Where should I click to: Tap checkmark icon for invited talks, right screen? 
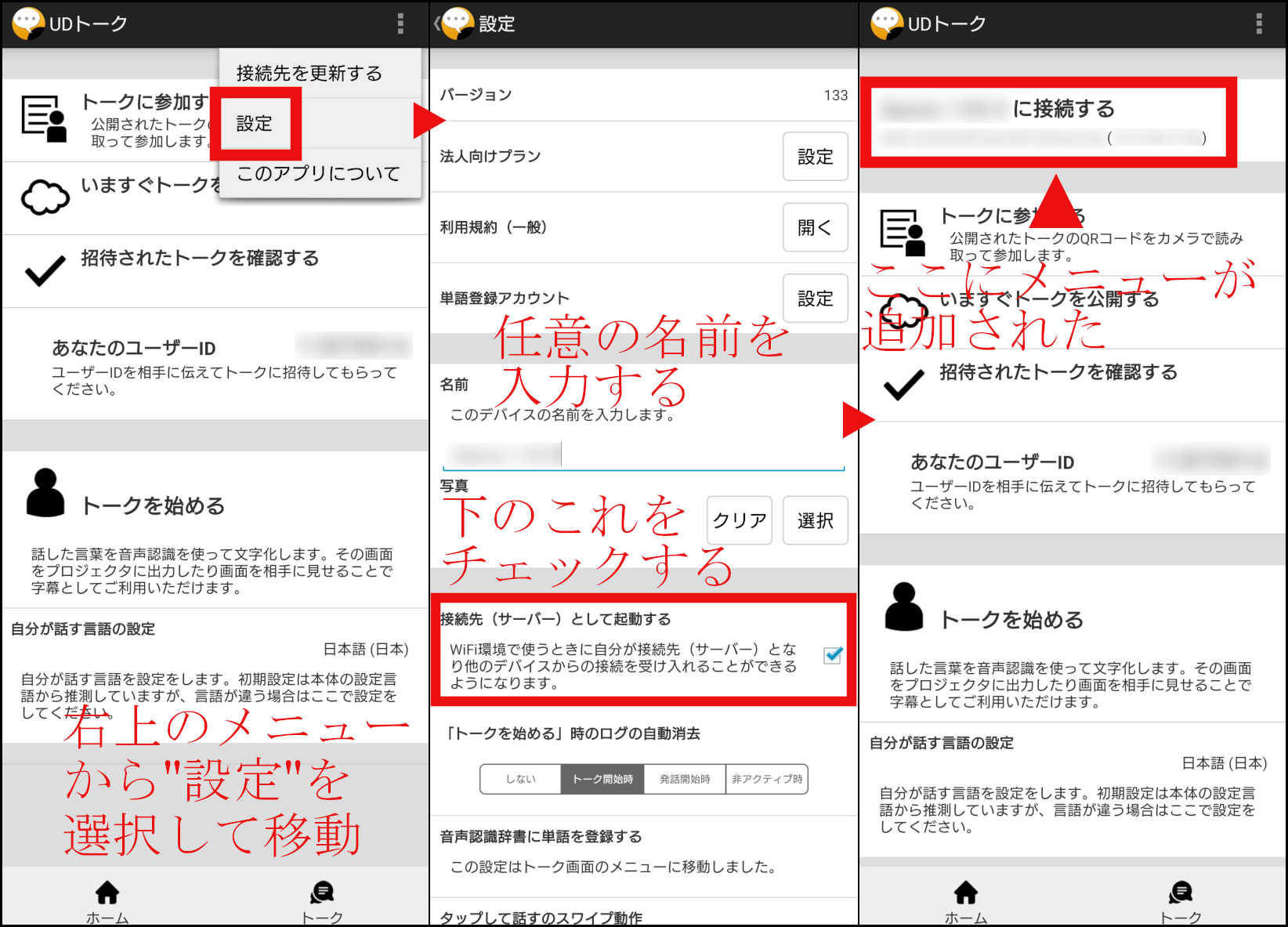(x=903, y=384)
